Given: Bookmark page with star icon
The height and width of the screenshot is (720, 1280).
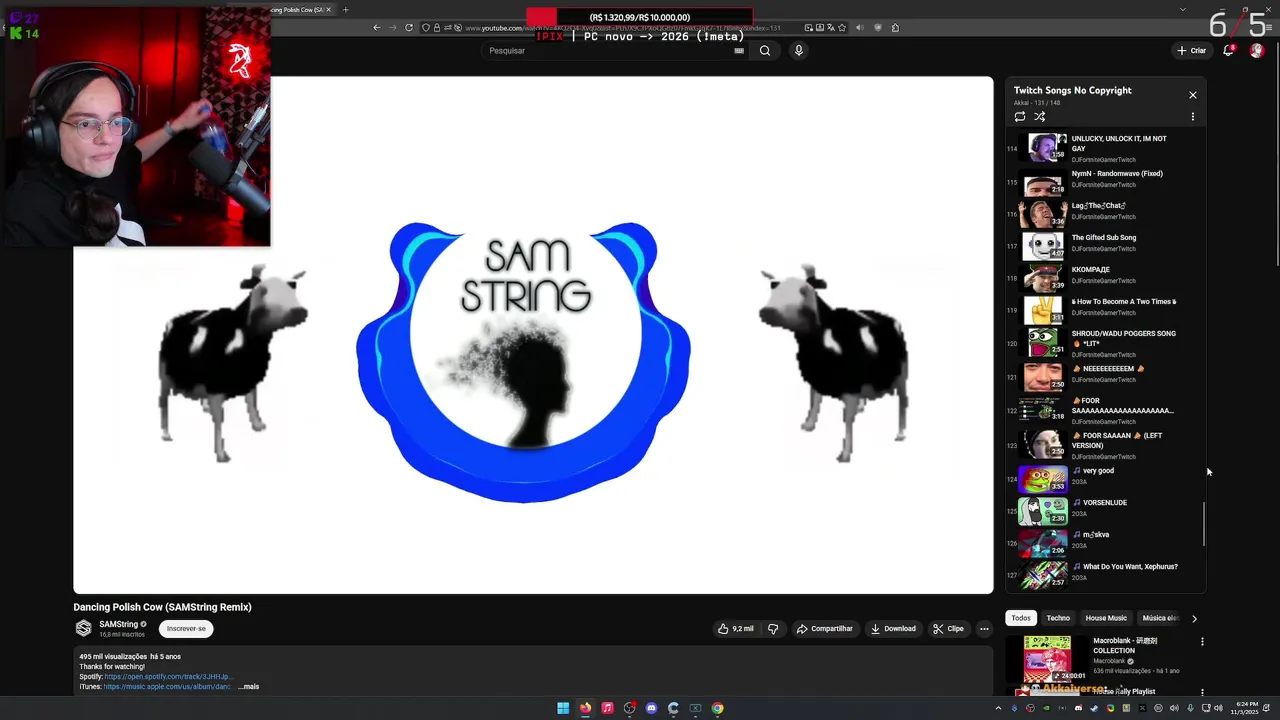Looking at the screenshot, I should coord(842,28).
